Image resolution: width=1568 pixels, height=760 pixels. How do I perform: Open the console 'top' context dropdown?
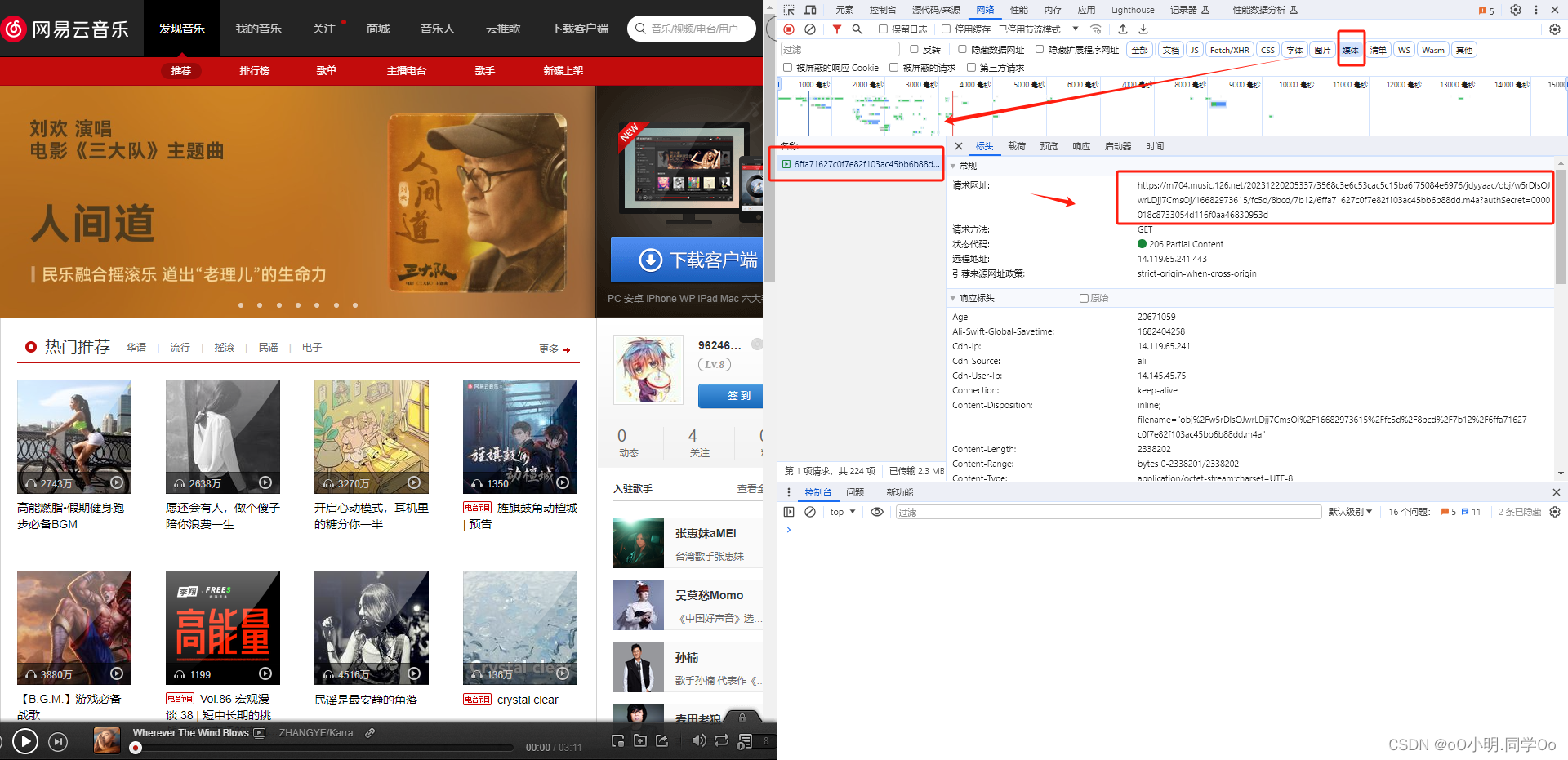[843, 512]
